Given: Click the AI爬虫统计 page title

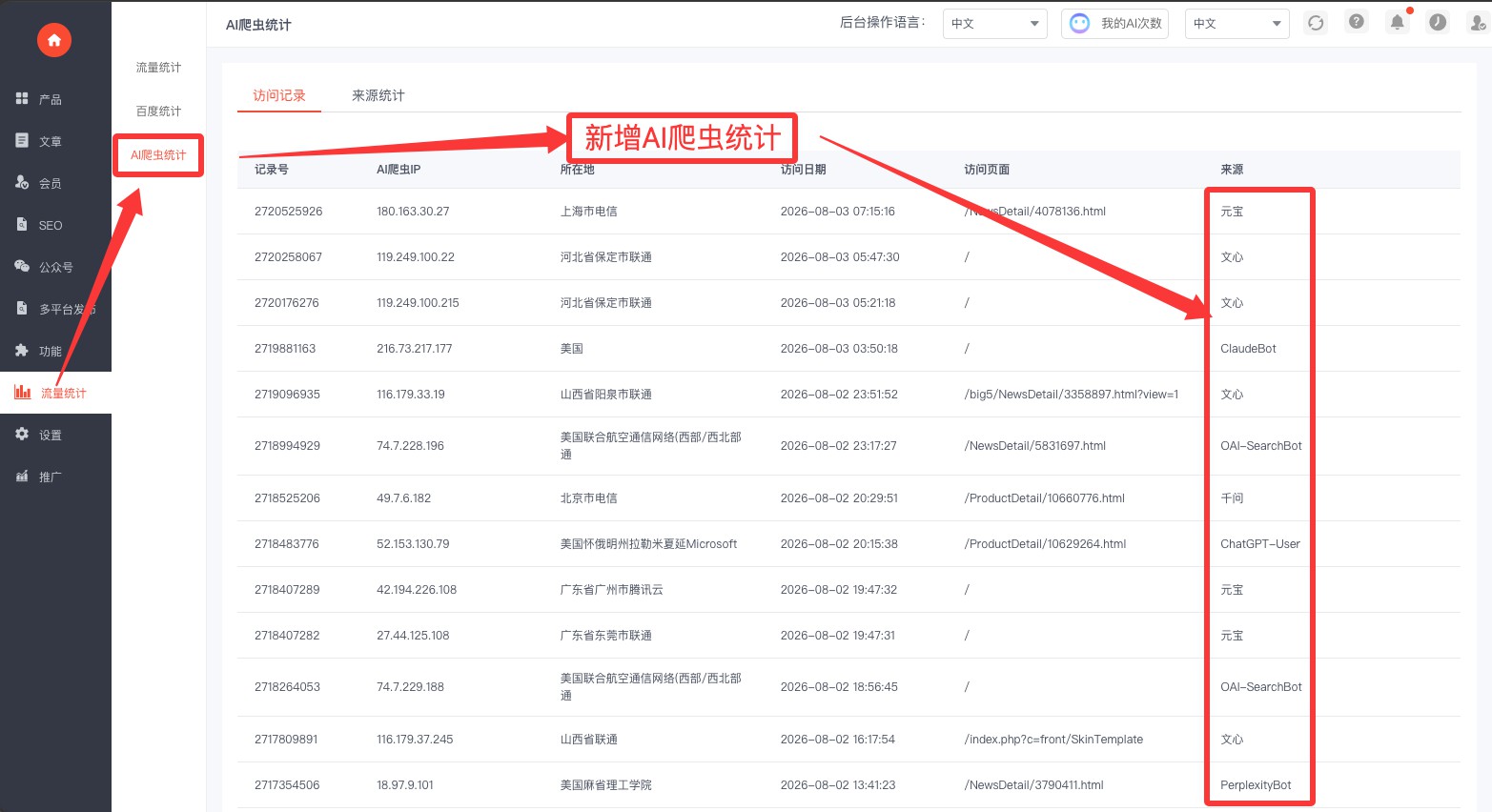Looking at the screenshot, I should point(258,25).
